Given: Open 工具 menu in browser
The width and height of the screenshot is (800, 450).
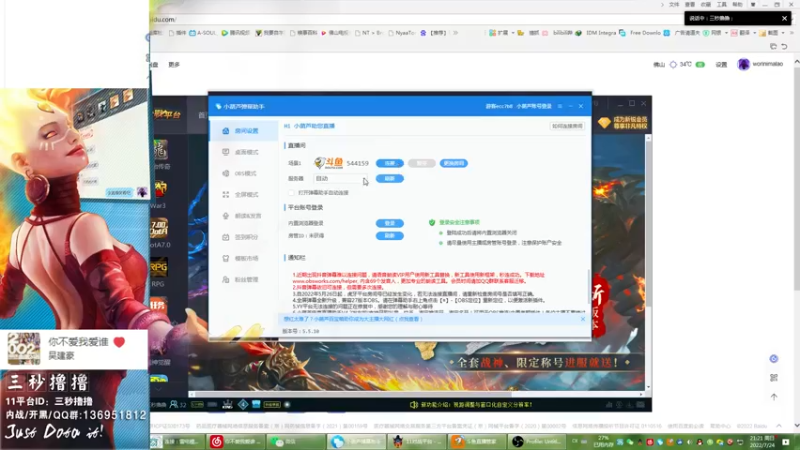Looking at the screenshot, I should [721, 5].
